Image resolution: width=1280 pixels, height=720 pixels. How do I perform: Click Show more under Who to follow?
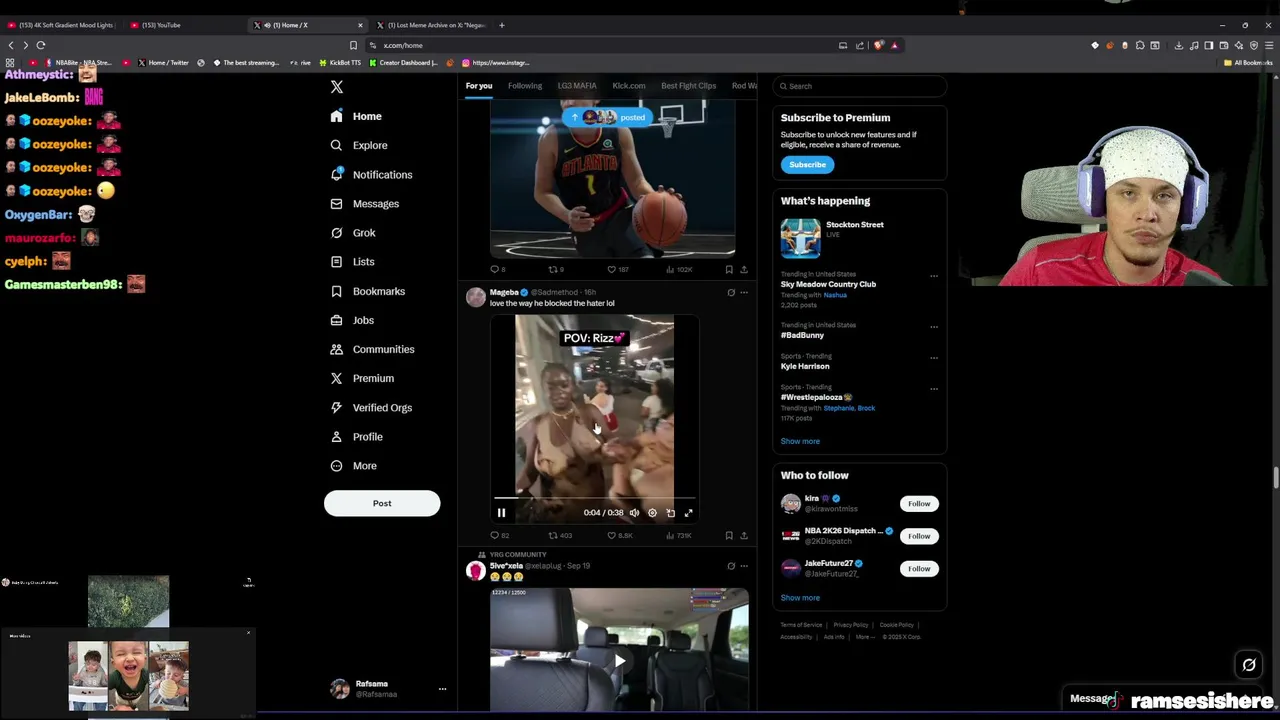[x=800, y=598]
